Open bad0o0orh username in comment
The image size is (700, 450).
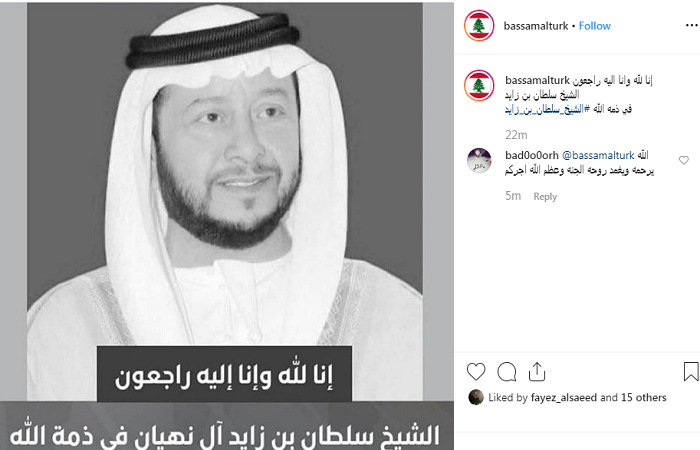click(532, 155)
